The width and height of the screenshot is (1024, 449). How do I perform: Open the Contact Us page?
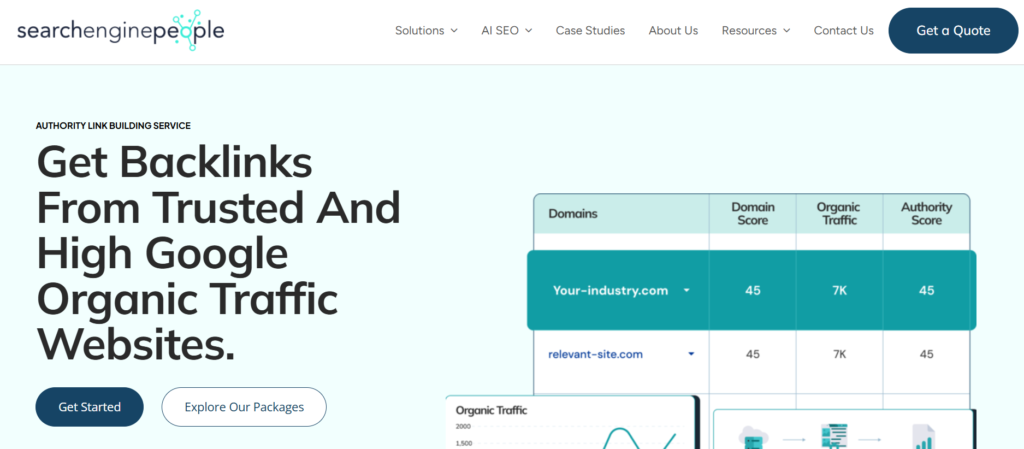843,31
